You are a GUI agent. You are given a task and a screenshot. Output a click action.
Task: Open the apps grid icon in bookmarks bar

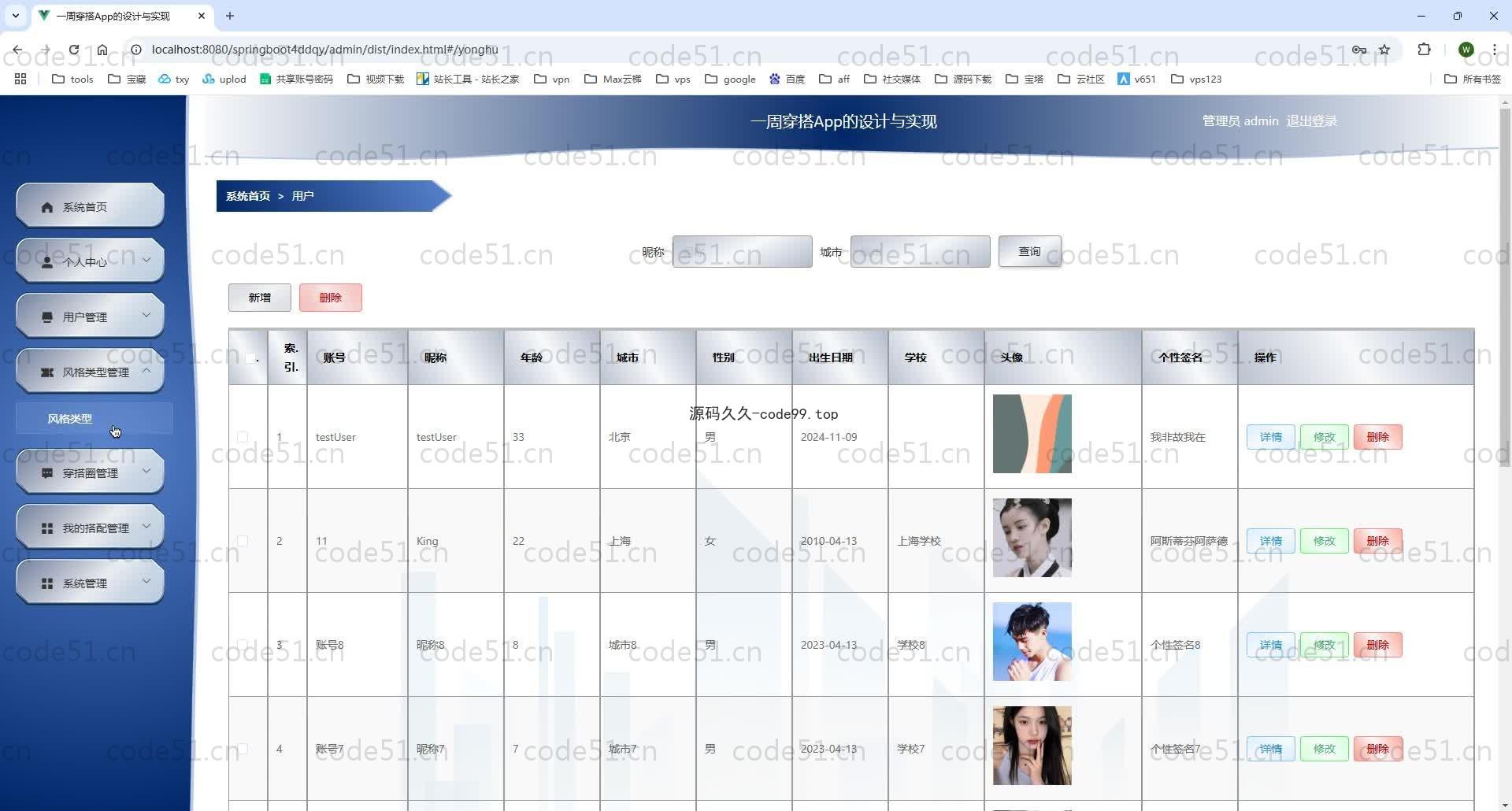(x=20, y=79)
